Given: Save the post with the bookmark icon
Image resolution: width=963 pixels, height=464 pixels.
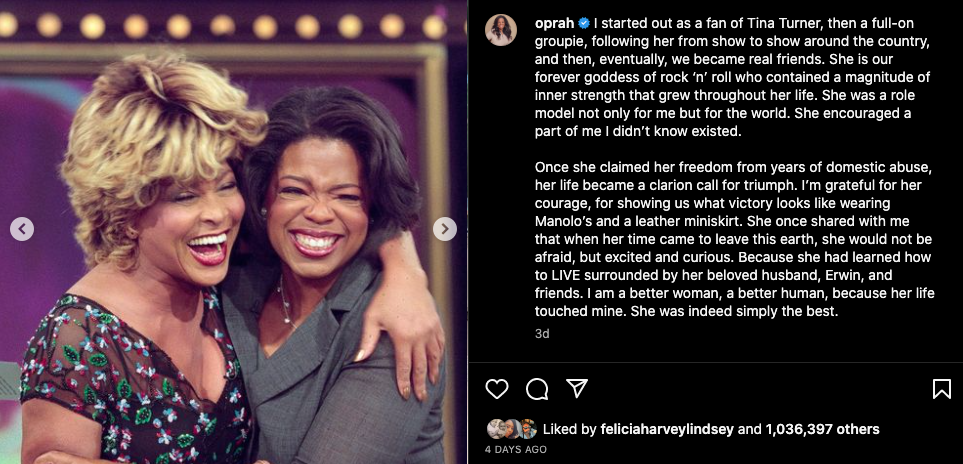Looking at the screenshot, I should (x=941, y=389).
